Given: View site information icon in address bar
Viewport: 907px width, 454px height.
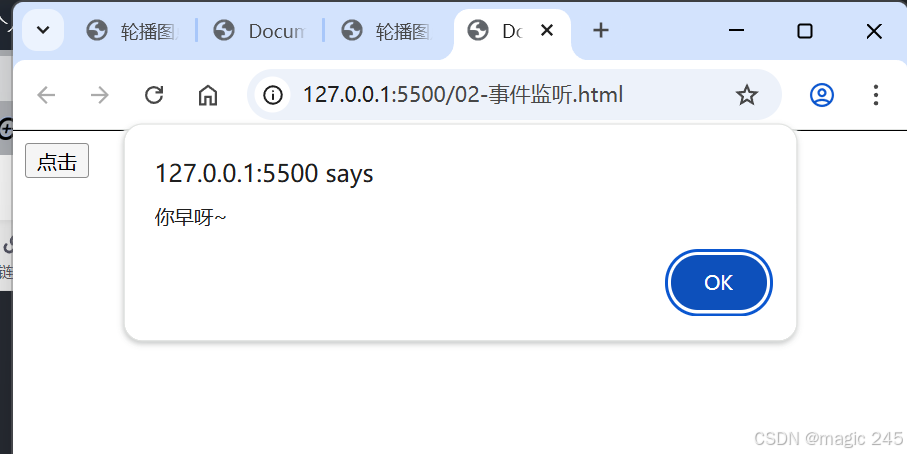Looking at the screenshot, I should point(272,95).
